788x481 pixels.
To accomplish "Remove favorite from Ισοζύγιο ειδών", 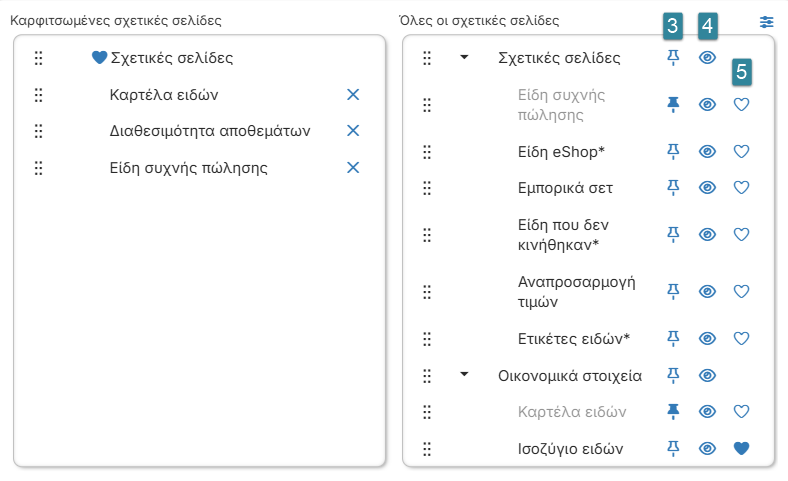I will coord(741,448).
